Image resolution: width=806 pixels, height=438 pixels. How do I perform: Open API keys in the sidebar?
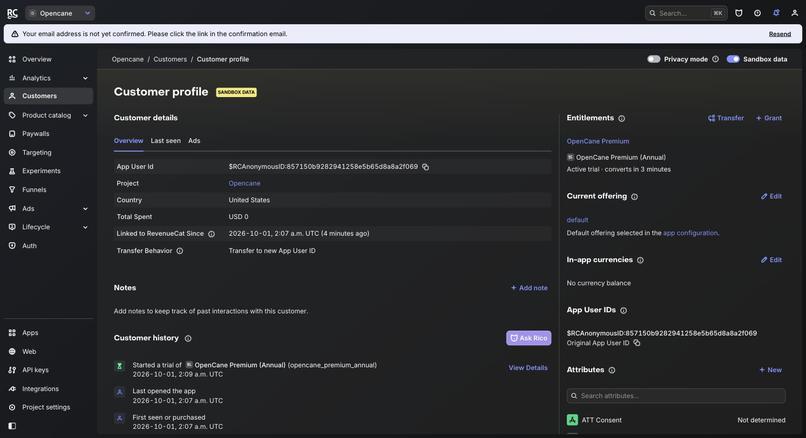48,370
